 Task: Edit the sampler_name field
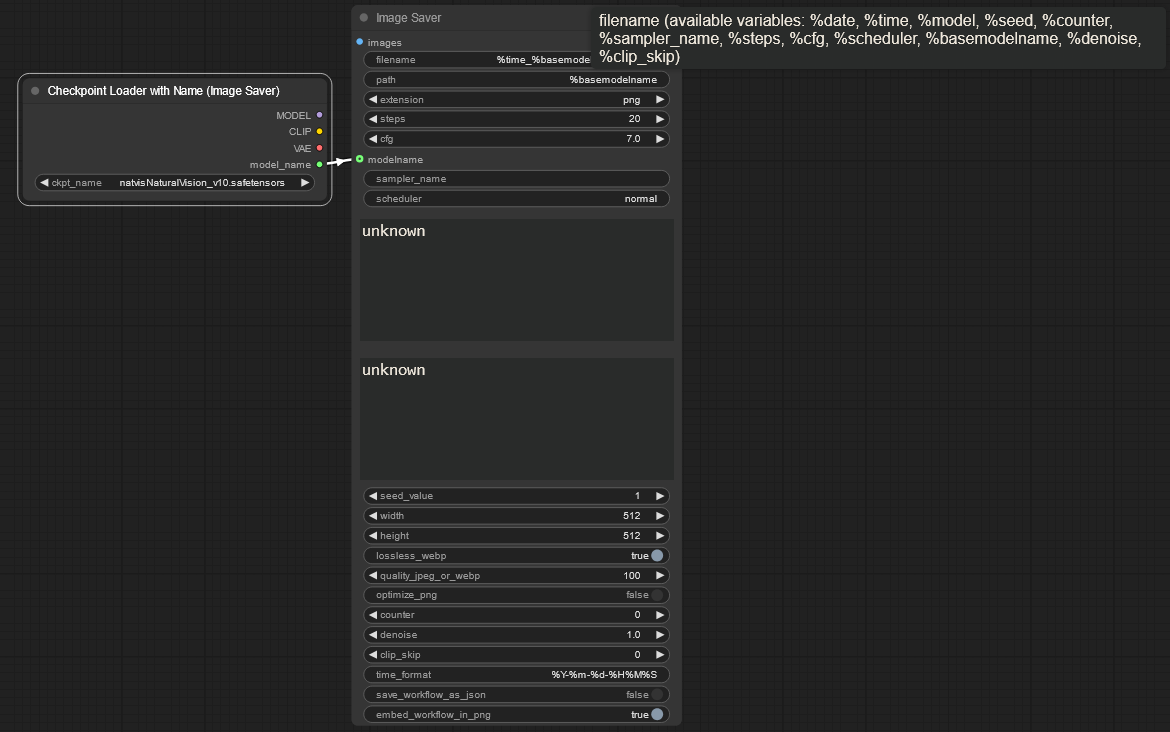pyautogui.click(x=516, y=179)
